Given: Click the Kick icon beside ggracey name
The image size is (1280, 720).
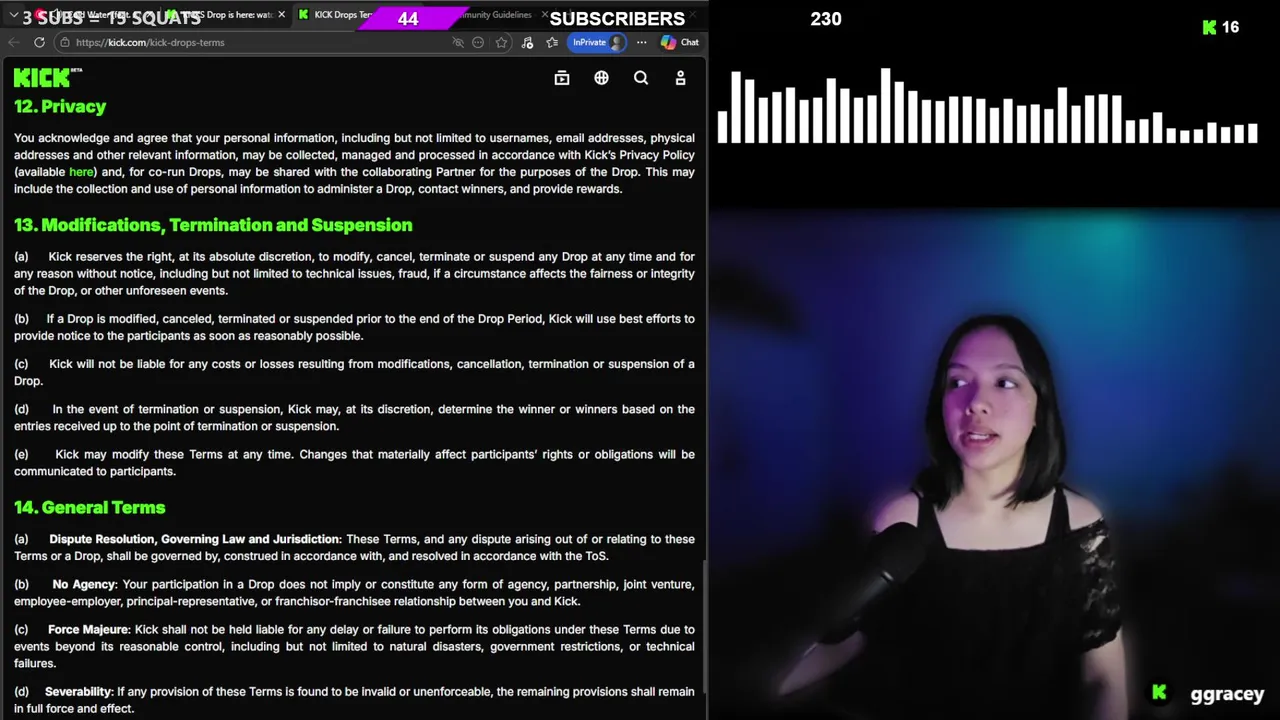Looking at the screenshot, I should coord(1159,692).
